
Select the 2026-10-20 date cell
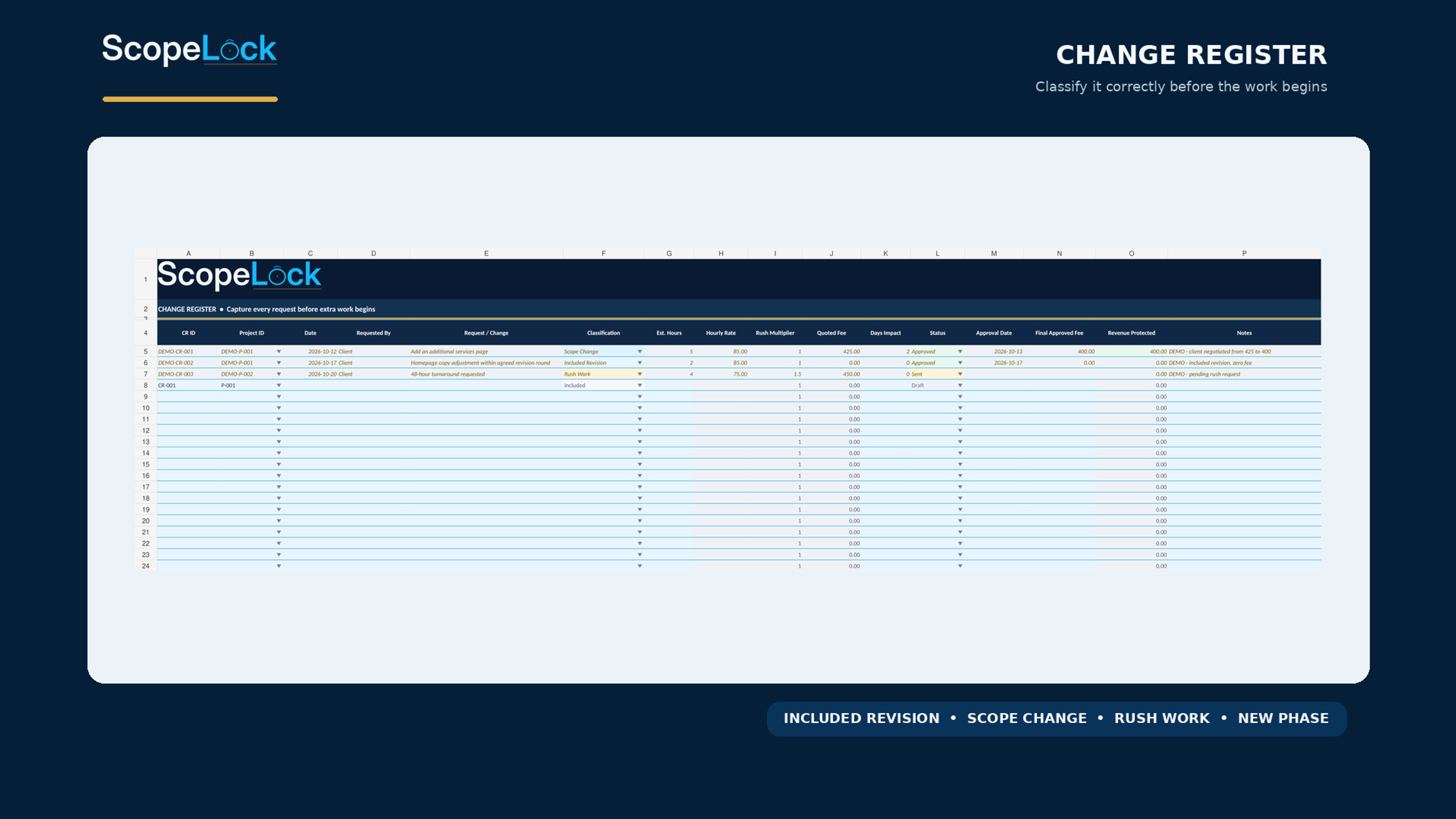[x=310, y=374]
